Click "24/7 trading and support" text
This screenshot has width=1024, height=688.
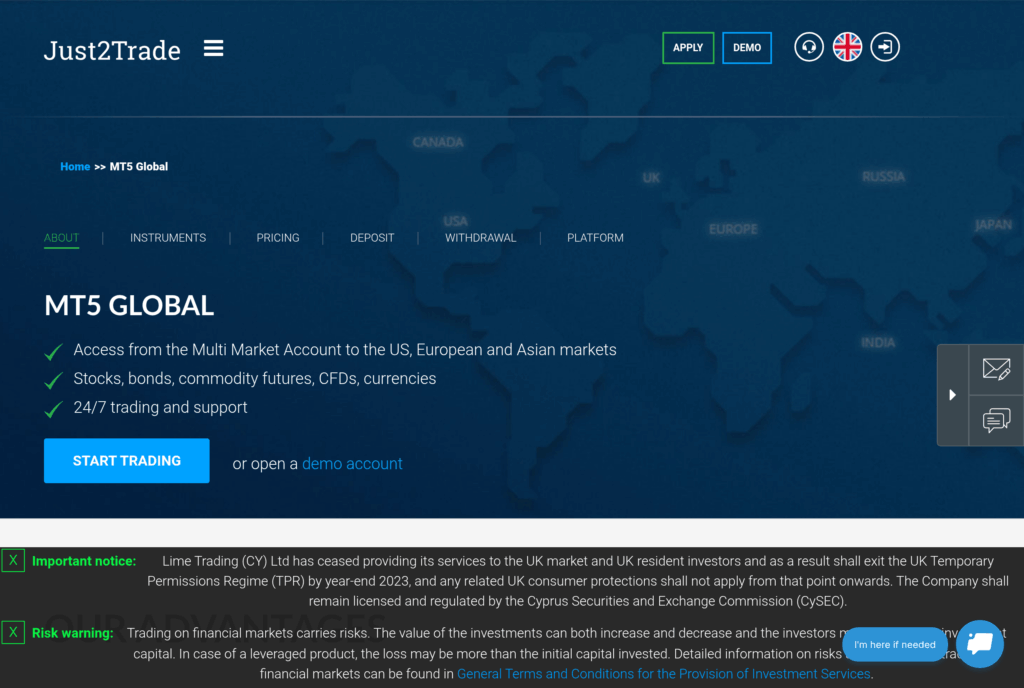click(160, 407)
